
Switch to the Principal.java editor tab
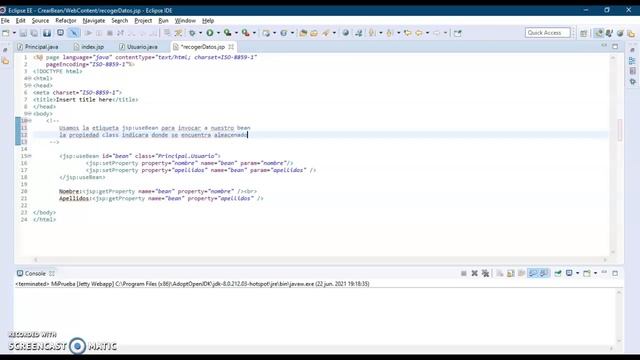[38, 47]
